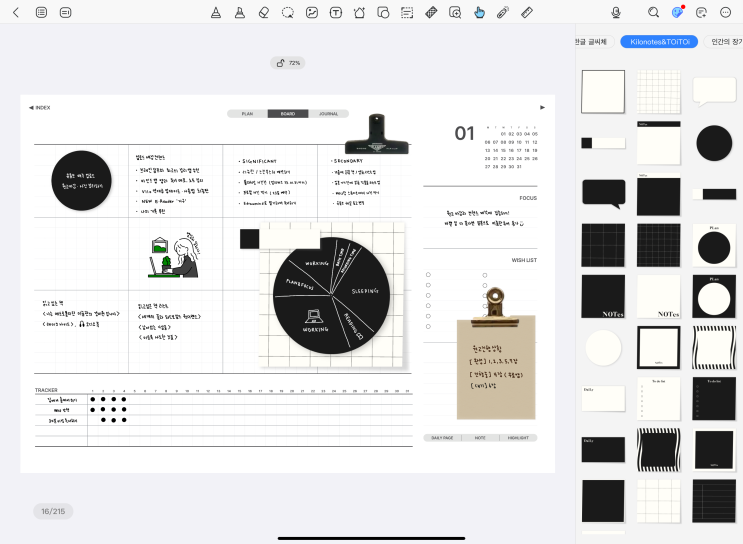Open the more options ellipsis menu
The width and height of the screenshot is (743, 544).
tap(725, 13)
